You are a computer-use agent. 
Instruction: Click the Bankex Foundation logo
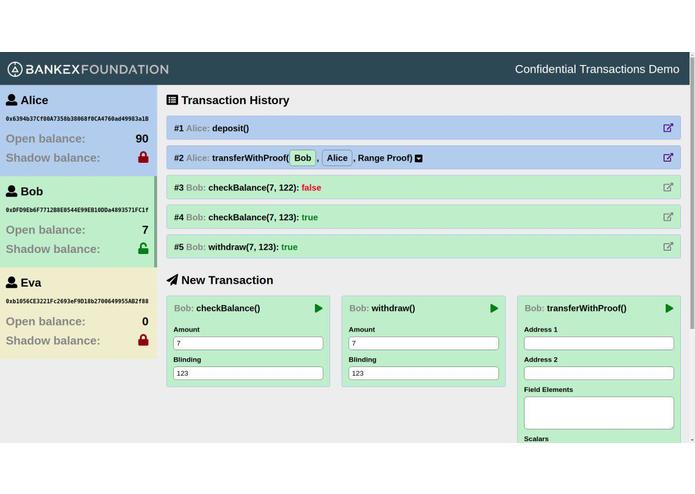tap(88, 69)
